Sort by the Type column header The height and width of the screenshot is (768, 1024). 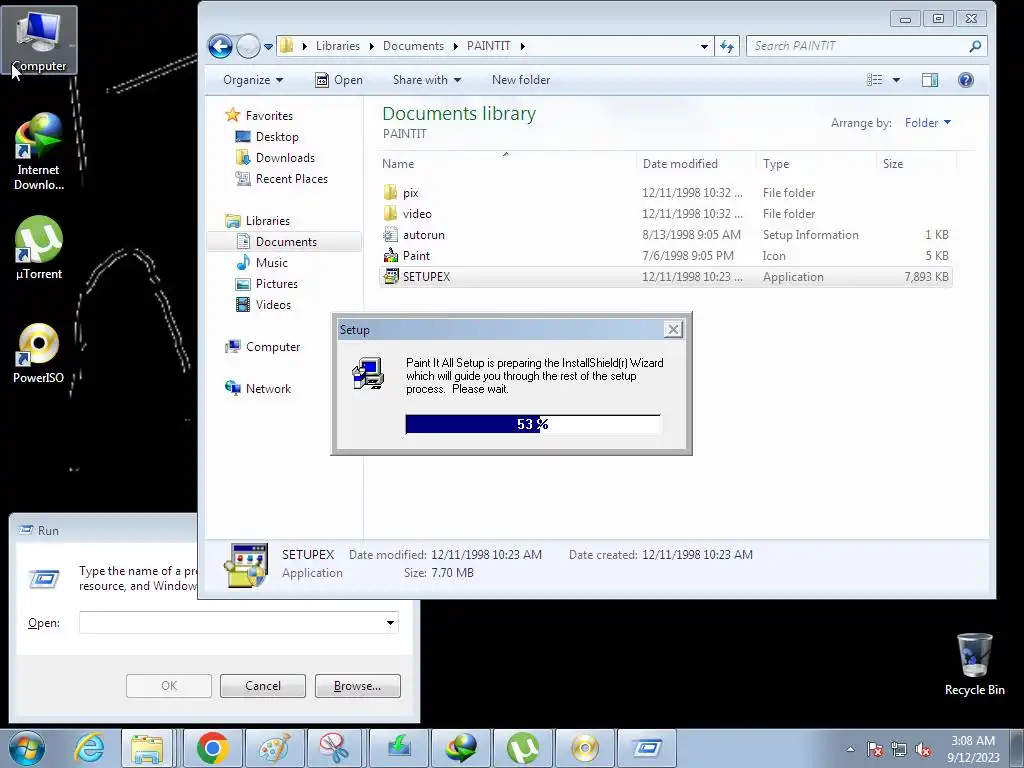[x=816, y=163]
